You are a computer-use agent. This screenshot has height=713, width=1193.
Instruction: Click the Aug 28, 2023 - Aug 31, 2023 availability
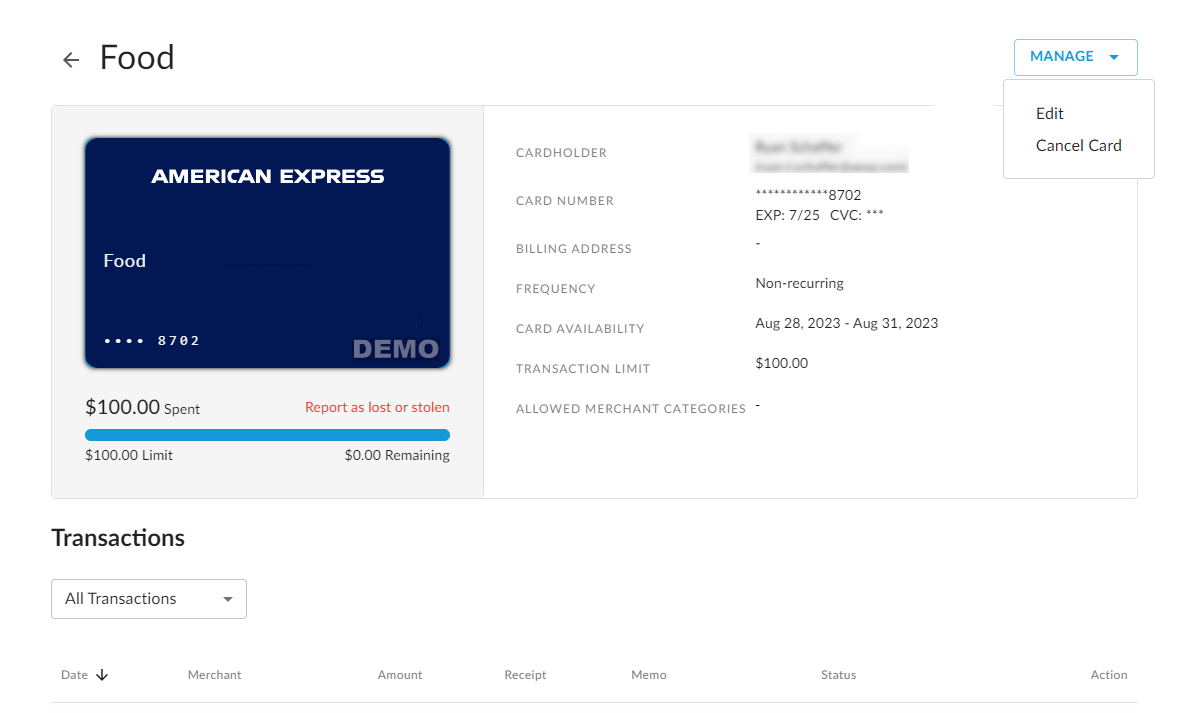[x=846, y=323]
